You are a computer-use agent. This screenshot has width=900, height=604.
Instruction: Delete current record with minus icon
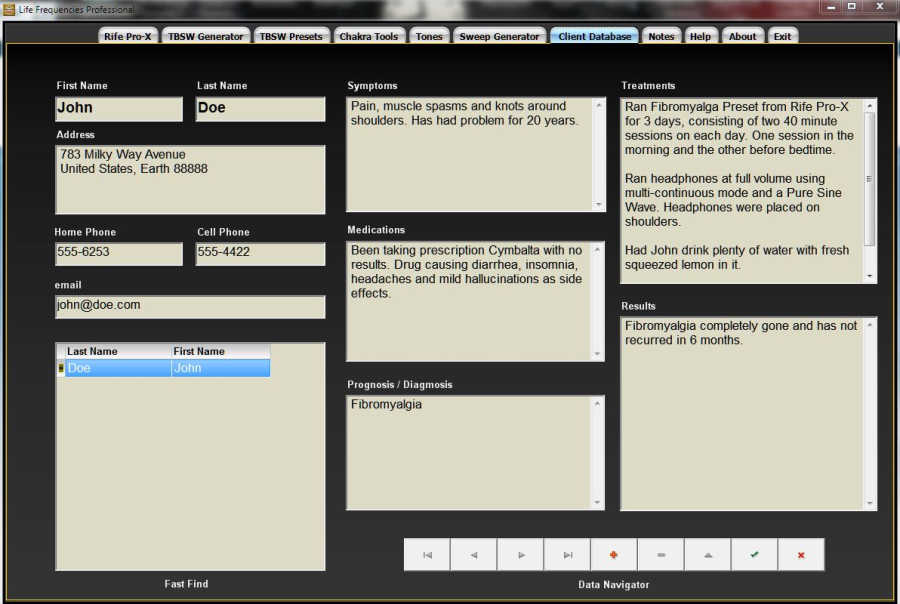[661, 555]
